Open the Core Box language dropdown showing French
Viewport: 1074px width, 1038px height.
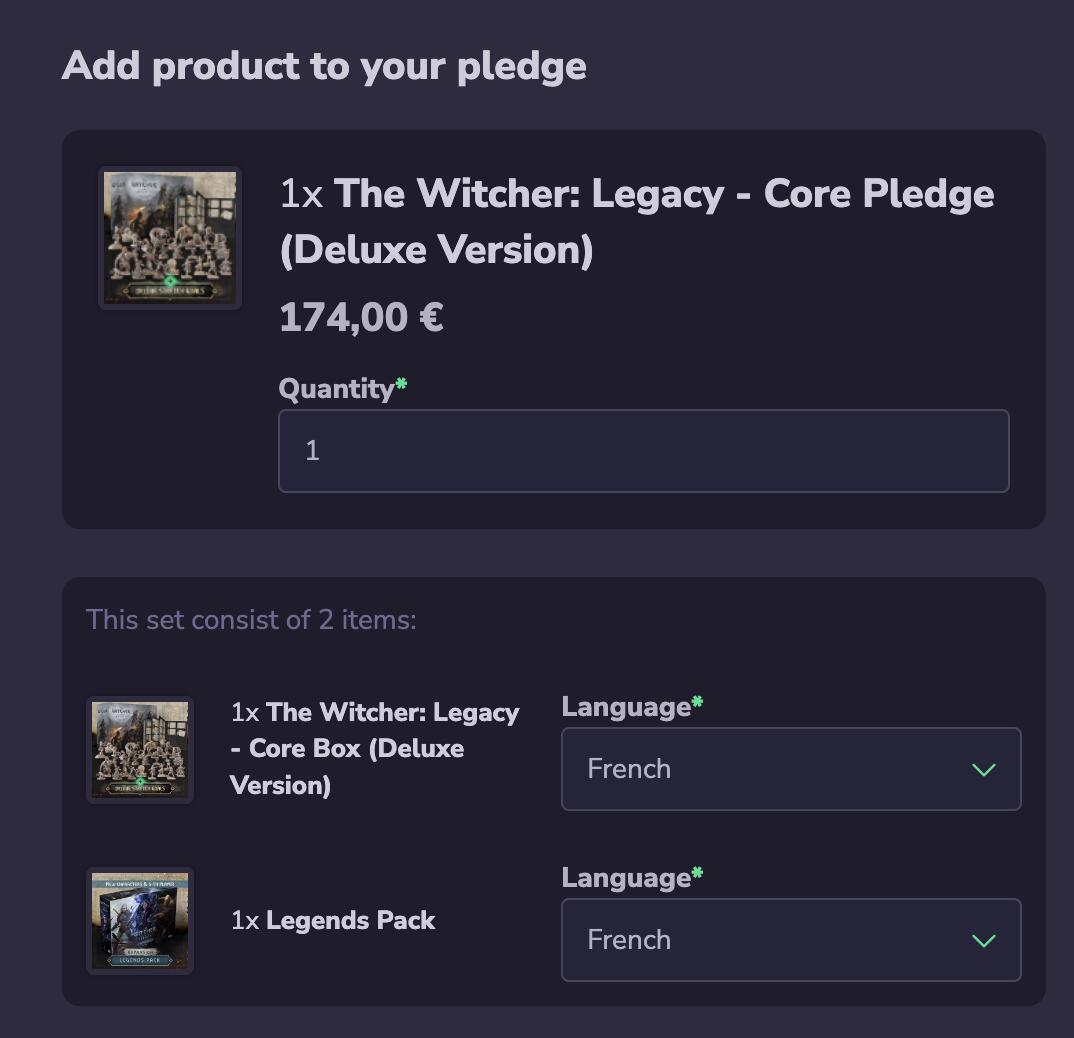pos(790,769)
